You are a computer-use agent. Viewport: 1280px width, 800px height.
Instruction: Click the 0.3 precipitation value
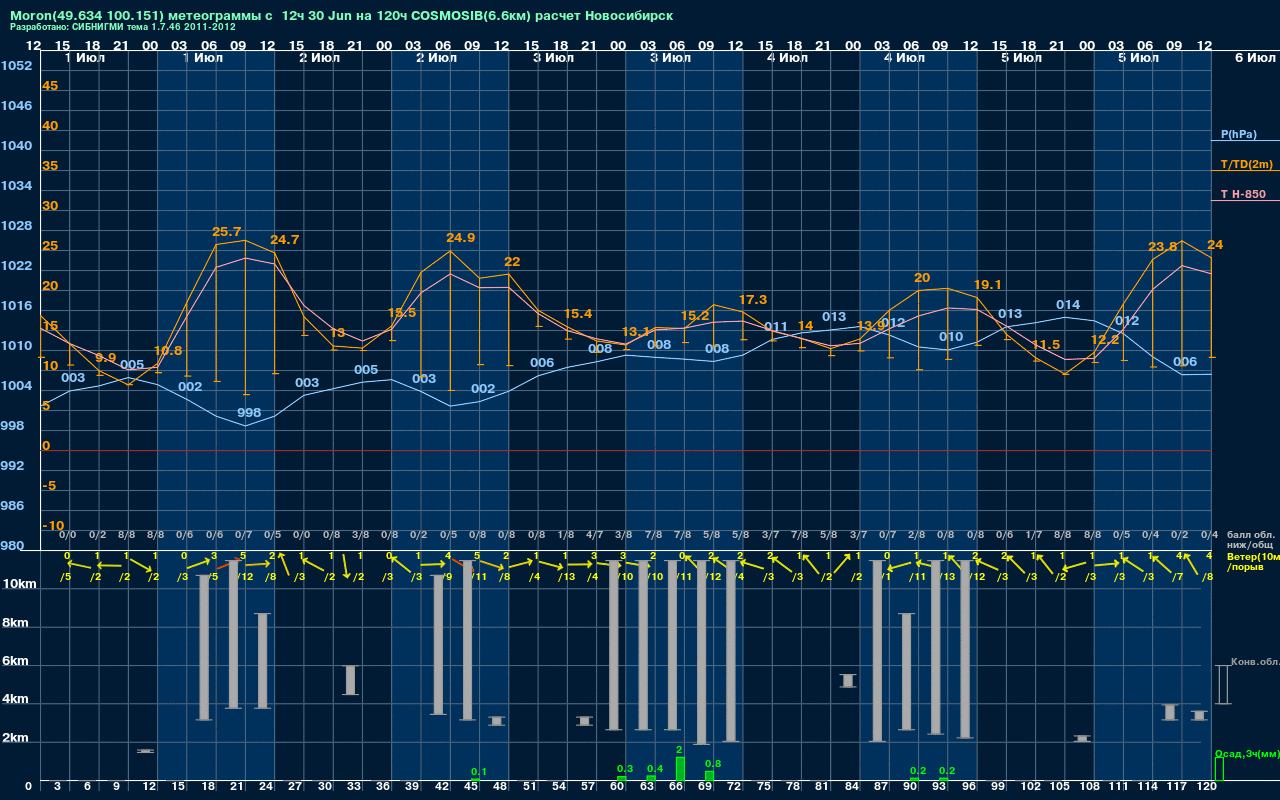625,768
